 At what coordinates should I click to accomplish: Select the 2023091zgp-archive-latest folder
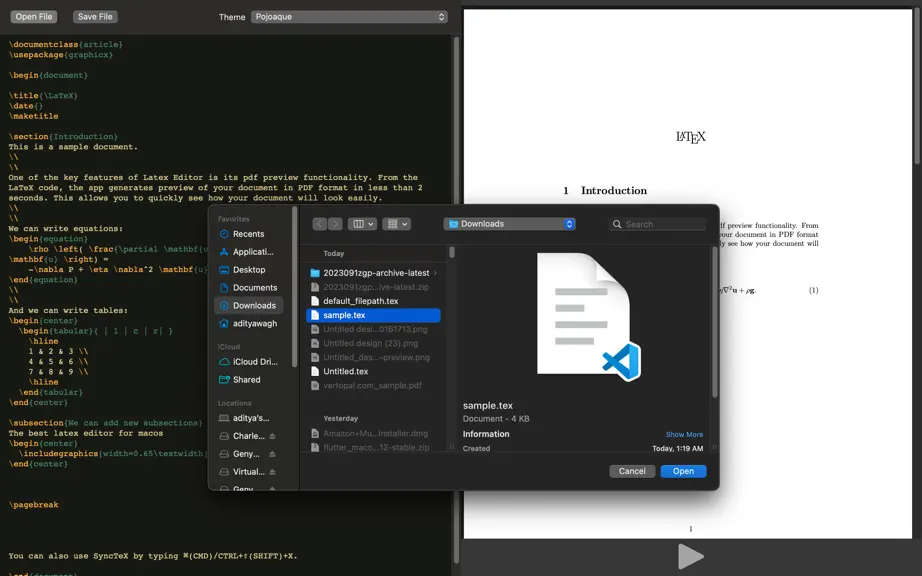pyautogui.click(x=373, y=273)
